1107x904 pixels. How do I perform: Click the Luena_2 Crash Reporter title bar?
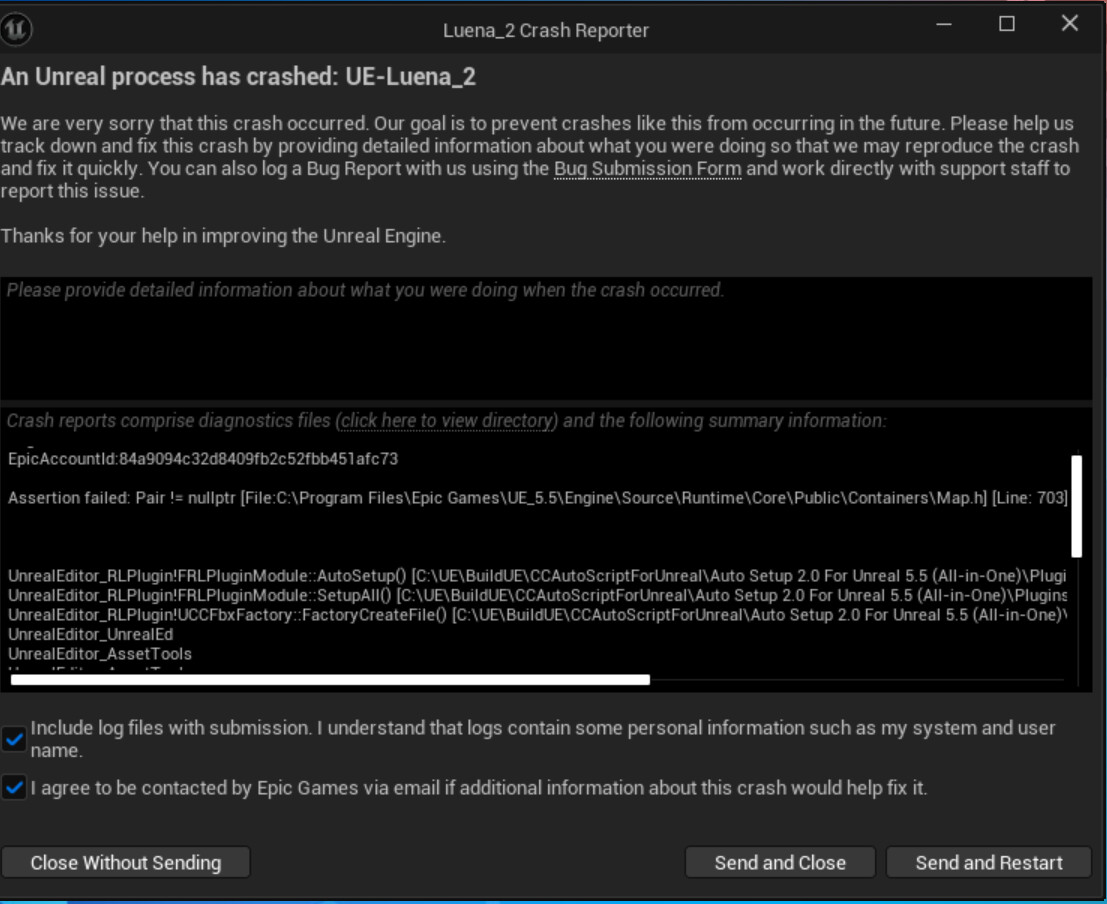(546, 30)
